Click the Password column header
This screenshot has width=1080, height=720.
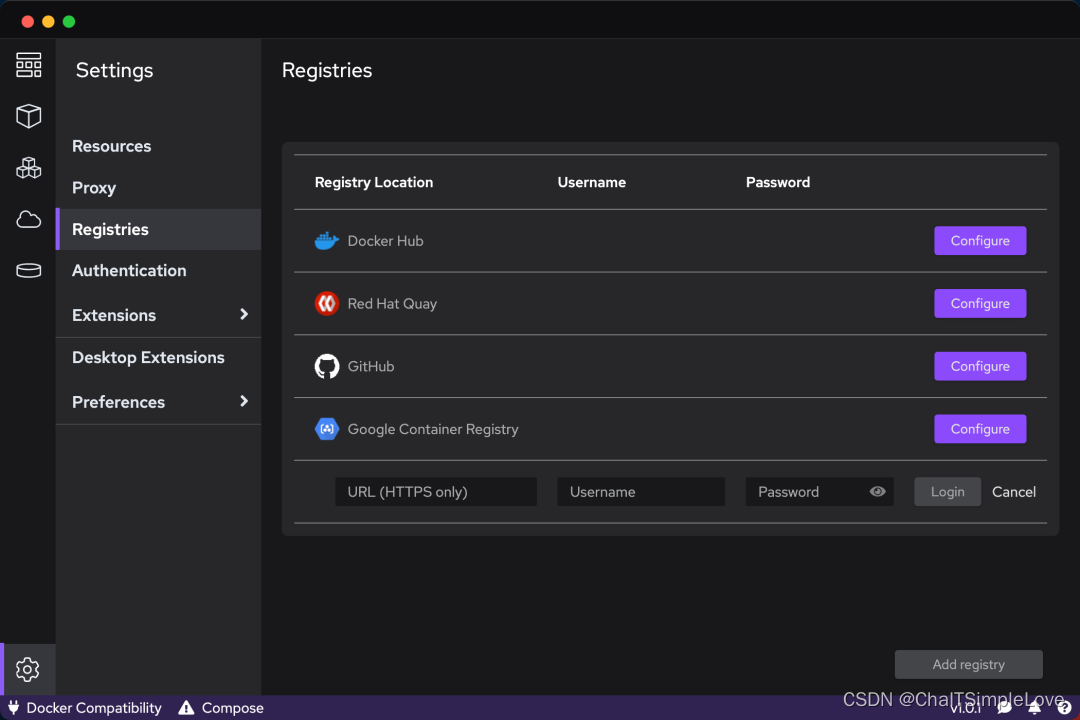[x=778, y=183]
